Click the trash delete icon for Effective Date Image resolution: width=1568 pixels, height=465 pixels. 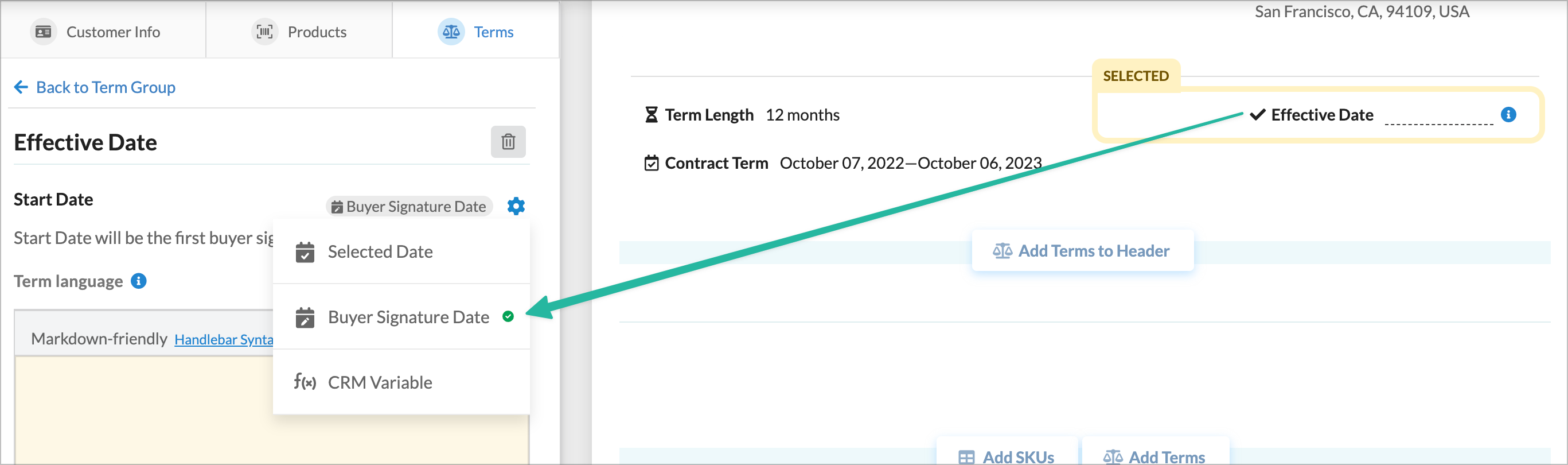pos(508,142)
